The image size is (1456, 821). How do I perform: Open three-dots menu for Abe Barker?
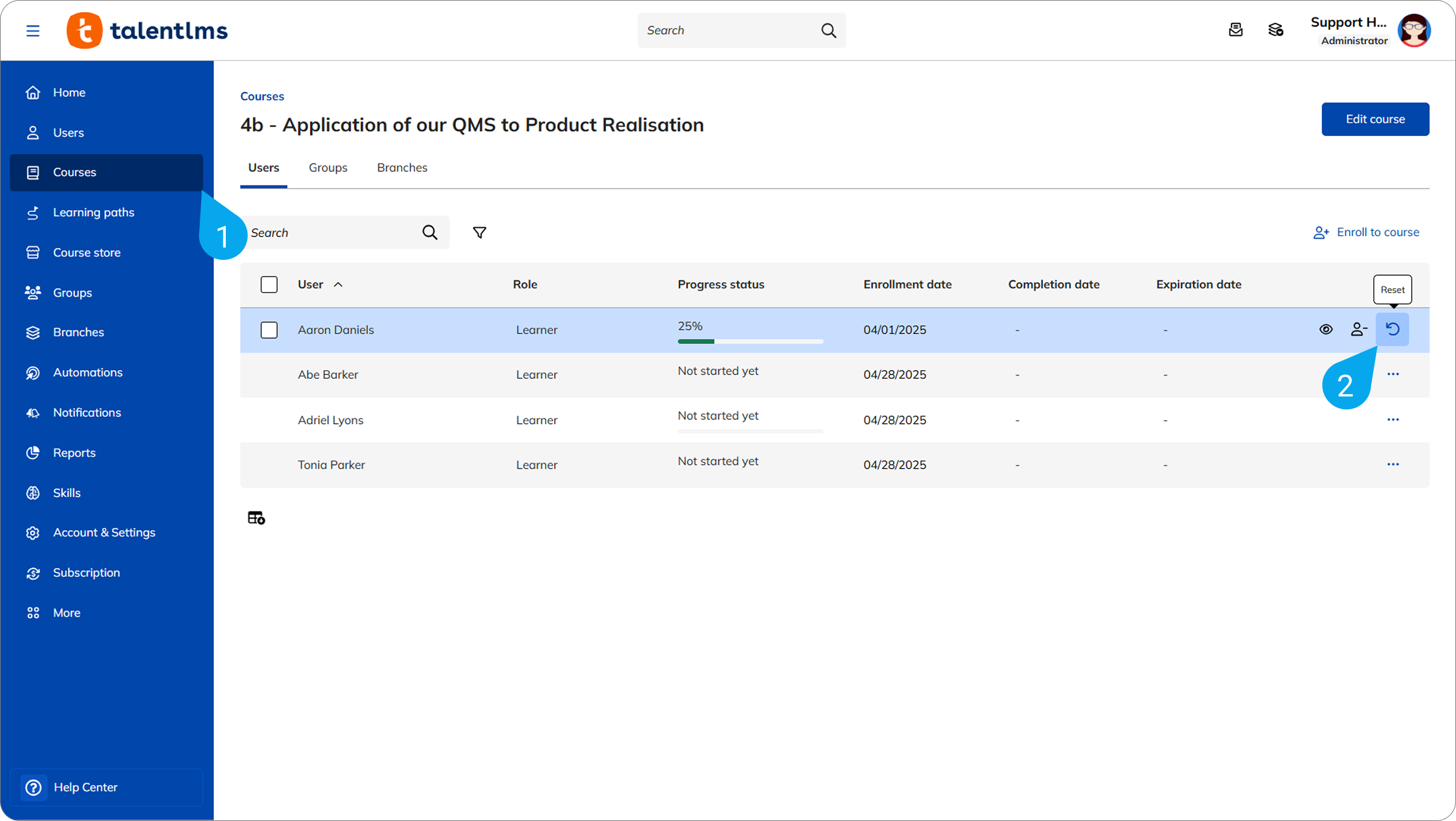[1393, 374]
